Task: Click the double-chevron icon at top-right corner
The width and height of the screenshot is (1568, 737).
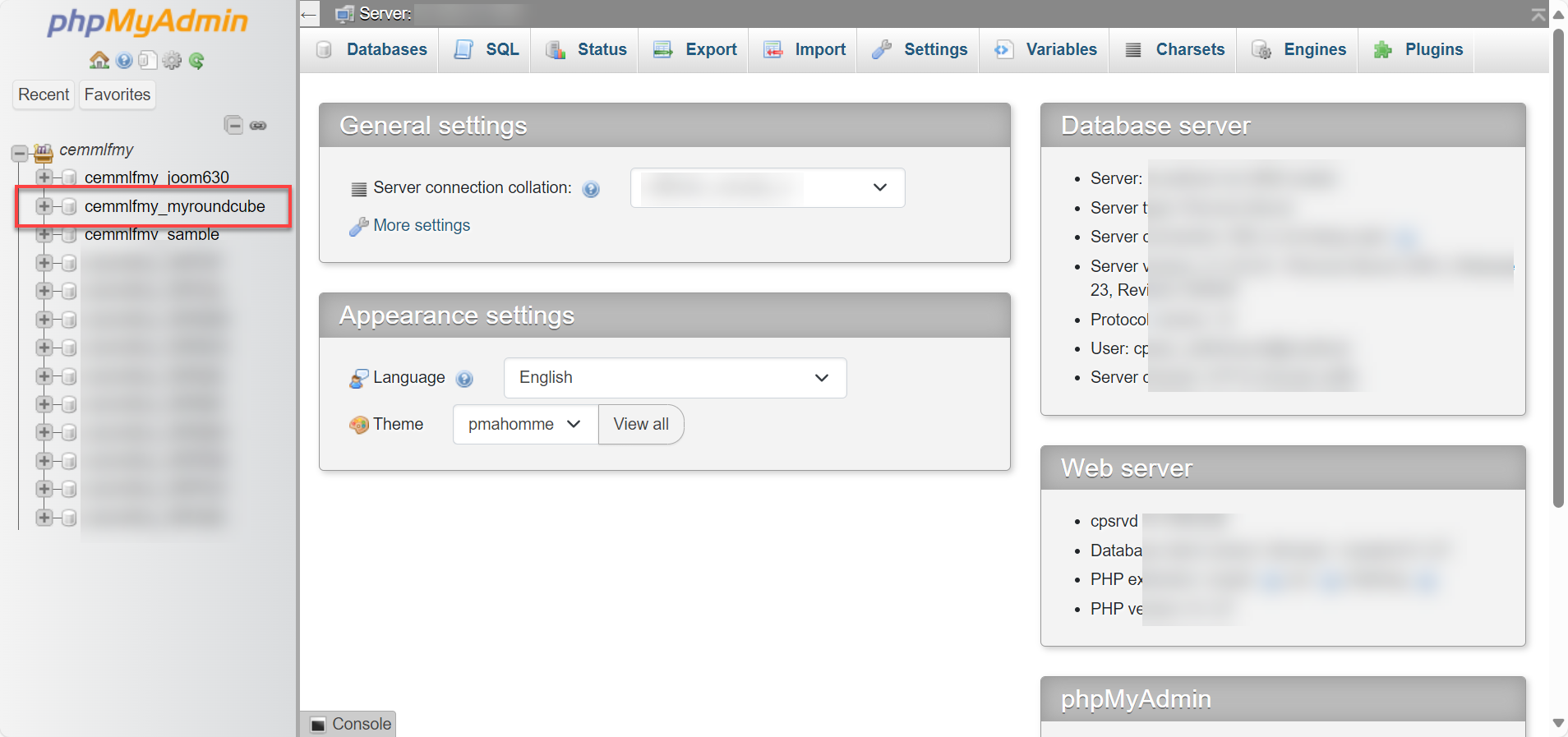Action: pos(1538,15)
